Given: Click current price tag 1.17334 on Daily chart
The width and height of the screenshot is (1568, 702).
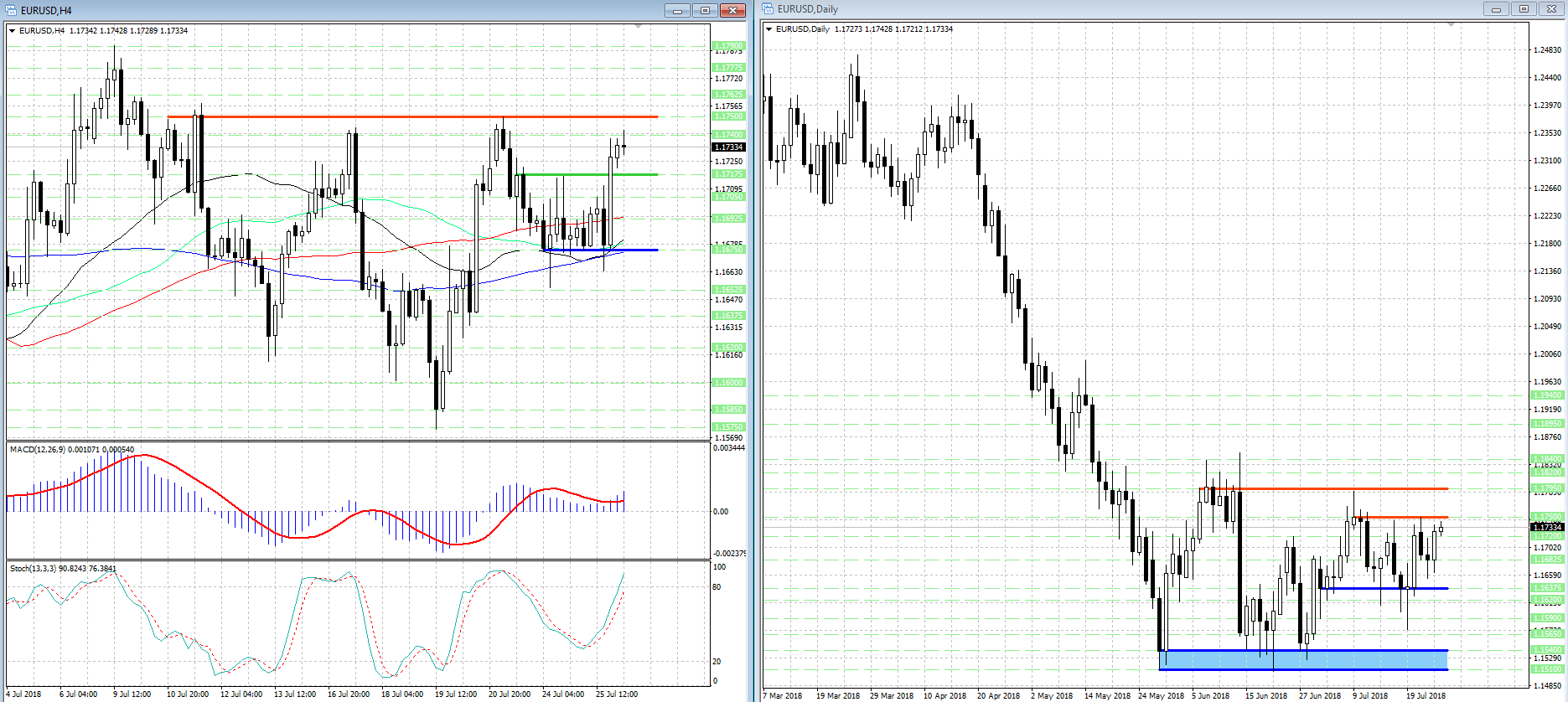Looking at the screenshot, I should [1547, 527].
